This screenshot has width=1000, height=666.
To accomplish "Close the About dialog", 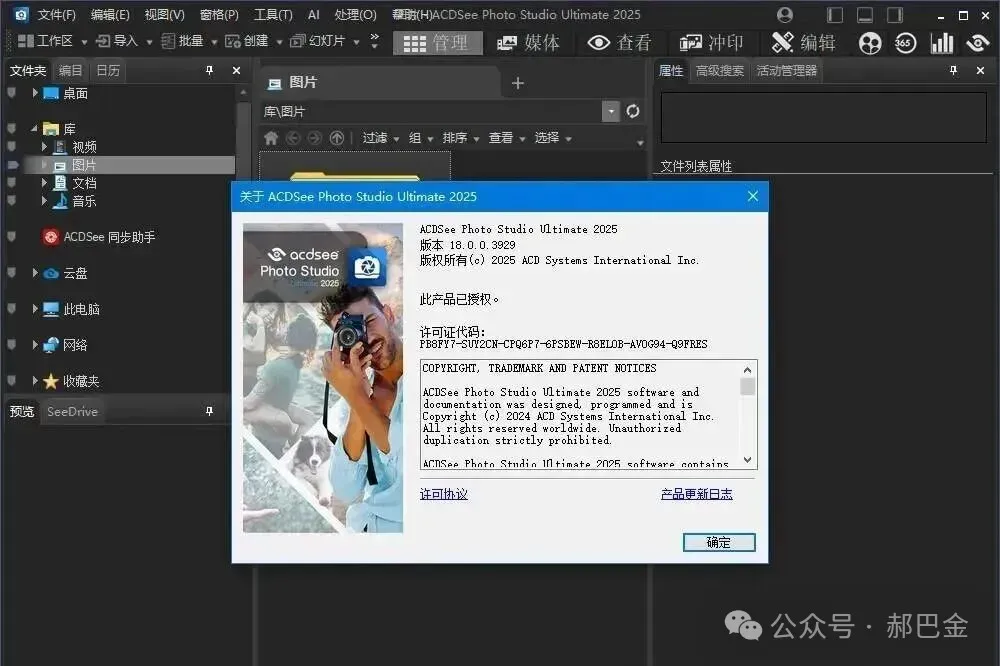I will [753, 196].
